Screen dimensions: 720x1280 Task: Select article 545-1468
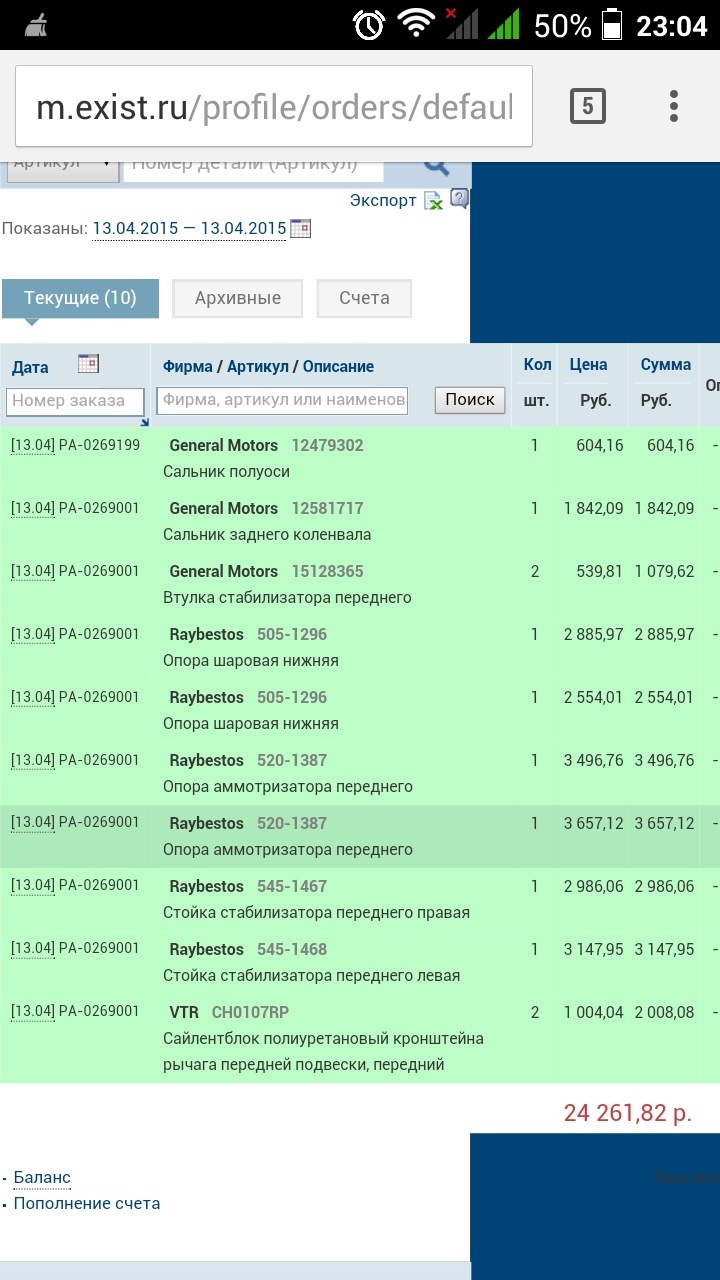292,949
